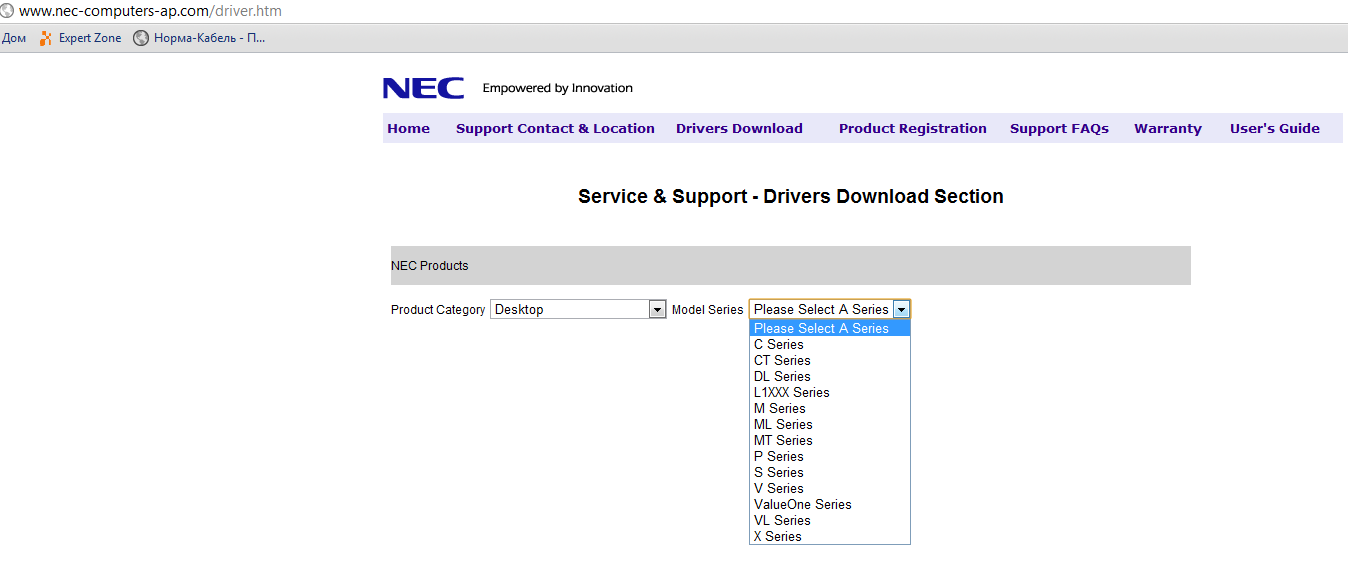Choose VL Series from the list
The height and width of the screenshot is (567, 1348).
tap(830, 520)
